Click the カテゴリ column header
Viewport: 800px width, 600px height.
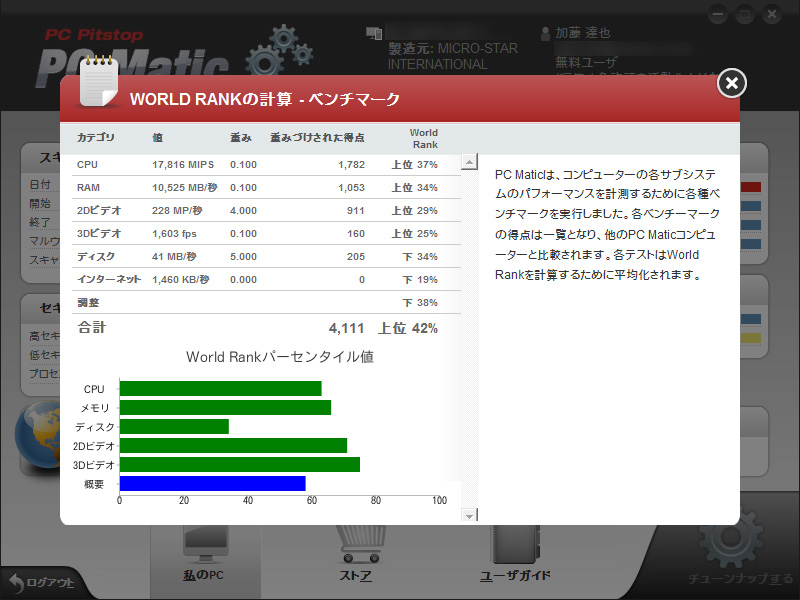click(x=95, y=137)
